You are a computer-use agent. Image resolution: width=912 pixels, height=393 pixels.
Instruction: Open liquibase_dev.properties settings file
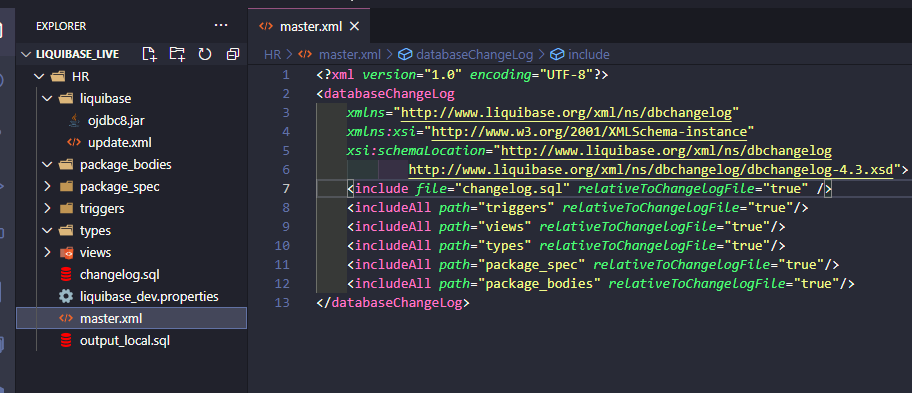(x=138, y=296)
